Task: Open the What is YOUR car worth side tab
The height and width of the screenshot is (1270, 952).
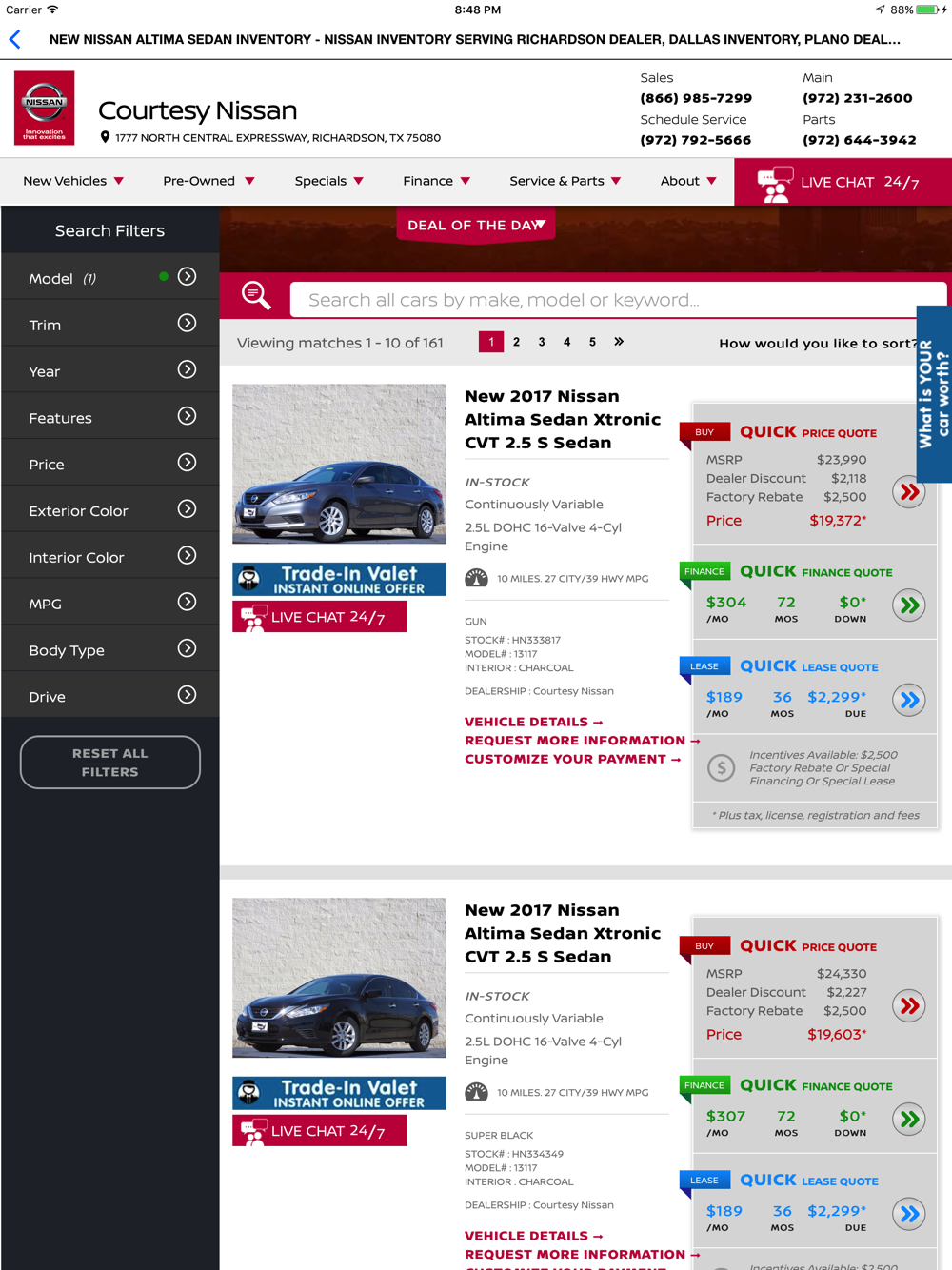Action: click(x=934, y=394)
